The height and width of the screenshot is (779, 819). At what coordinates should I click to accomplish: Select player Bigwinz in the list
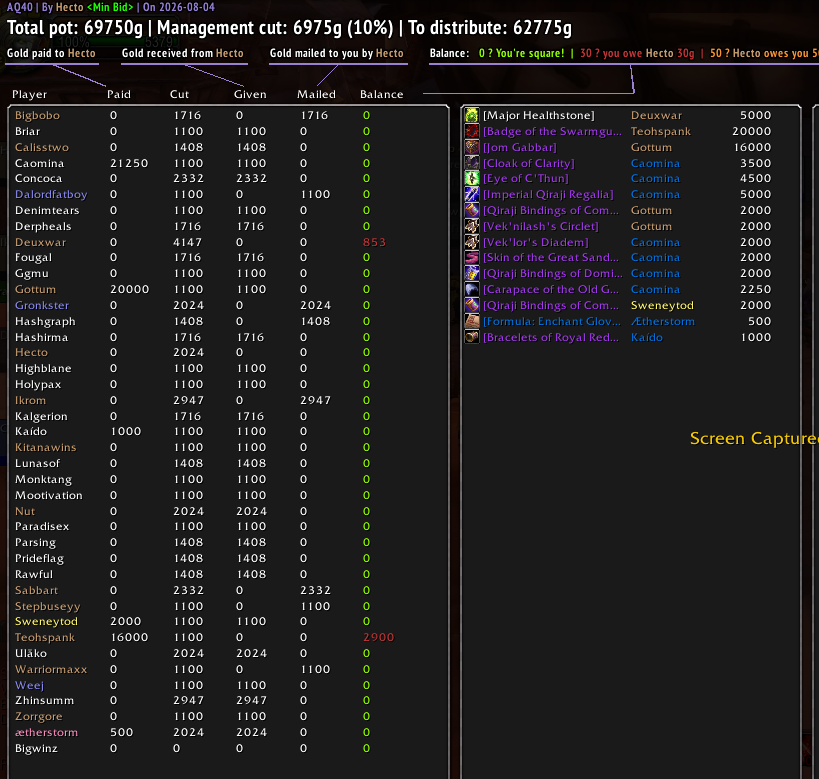point(36,748)
